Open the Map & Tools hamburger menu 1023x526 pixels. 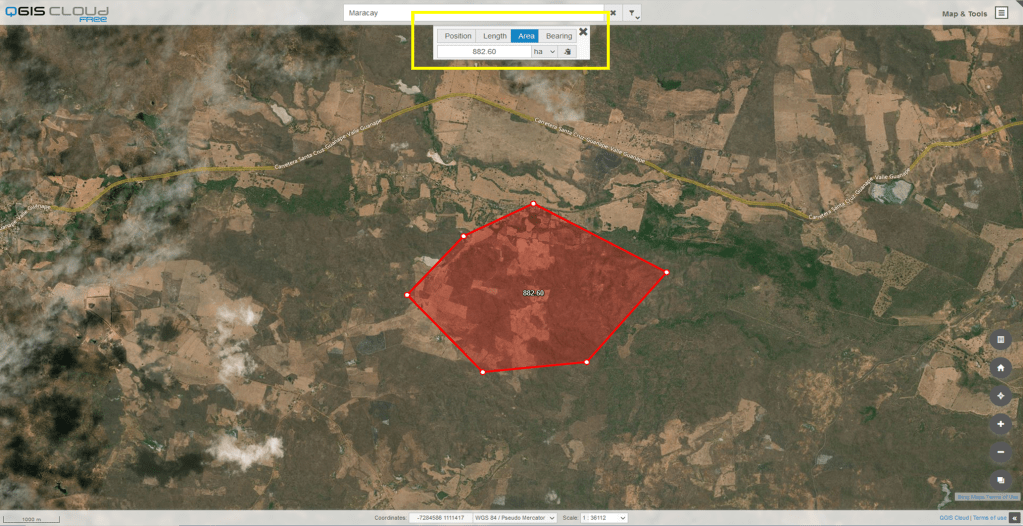click(1001, 13)
